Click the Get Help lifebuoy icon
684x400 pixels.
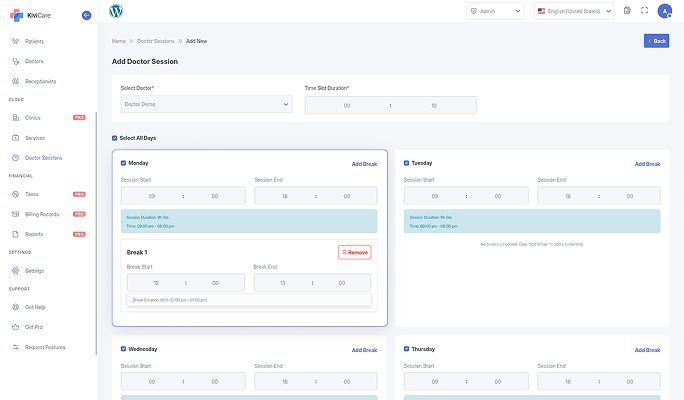(x=16, y=307)
